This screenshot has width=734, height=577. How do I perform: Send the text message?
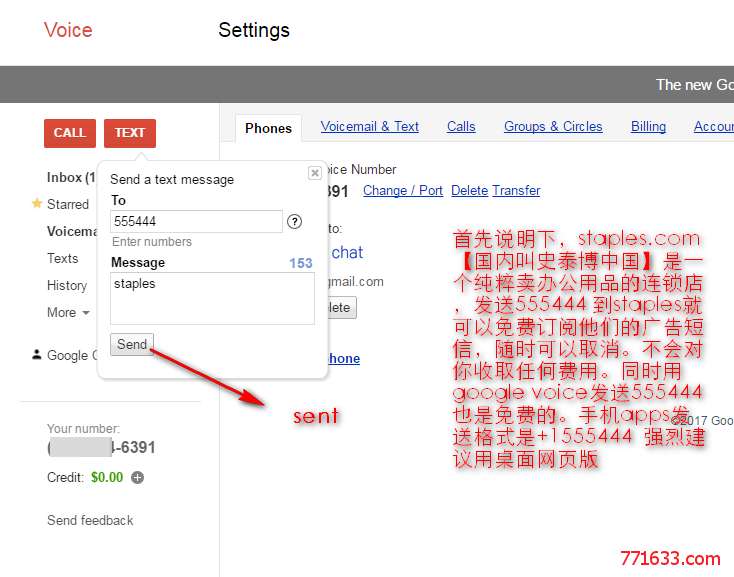132,344
